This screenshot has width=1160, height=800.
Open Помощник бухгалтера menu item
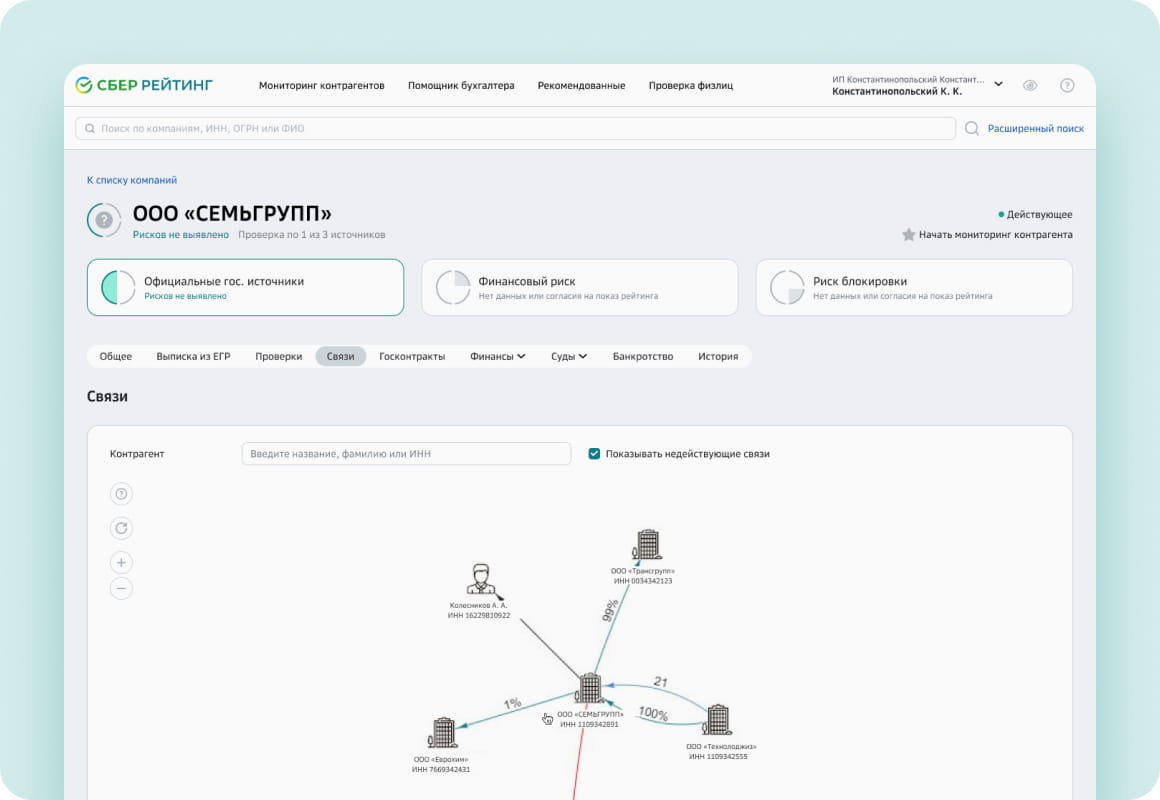pyautogui.click(x=461, y=86)
